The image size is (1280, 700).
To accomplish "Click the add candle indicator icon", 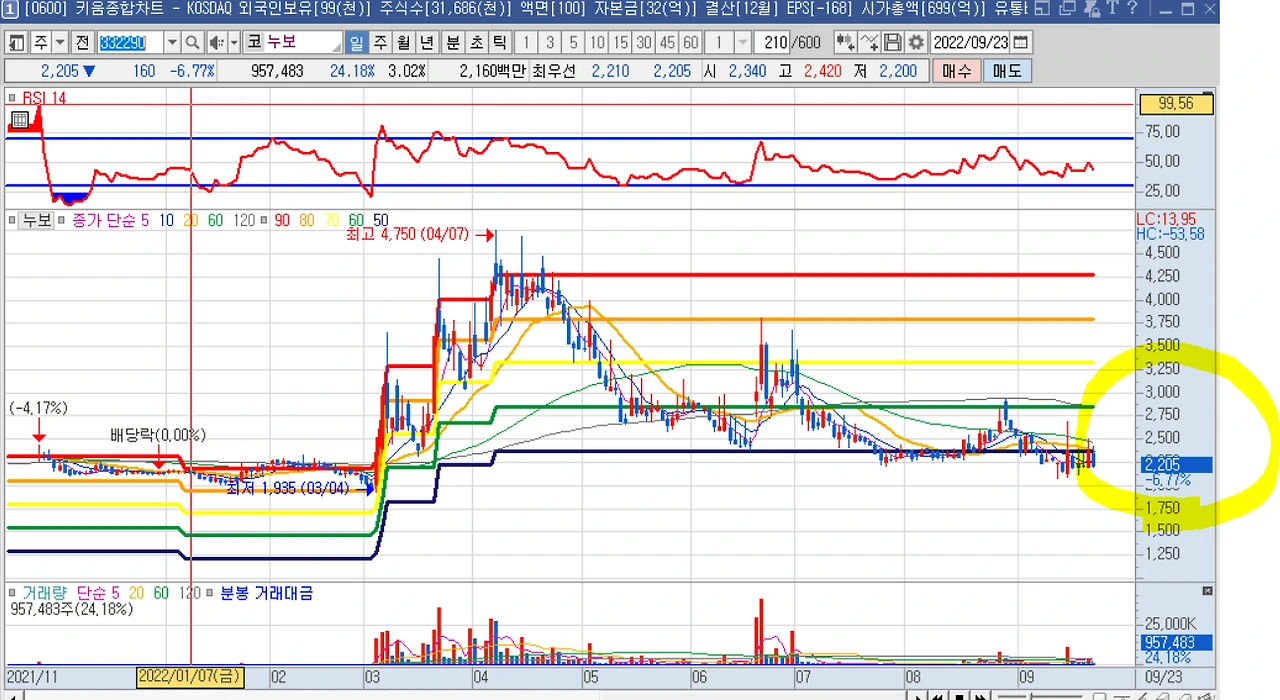I will (846, 43).
